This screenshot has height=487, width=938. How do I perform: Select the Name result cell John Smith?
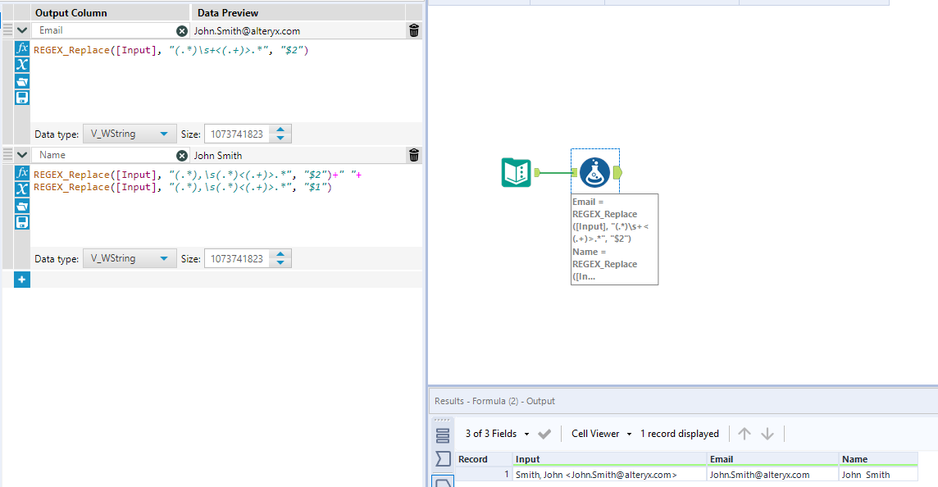click(878, 474)
